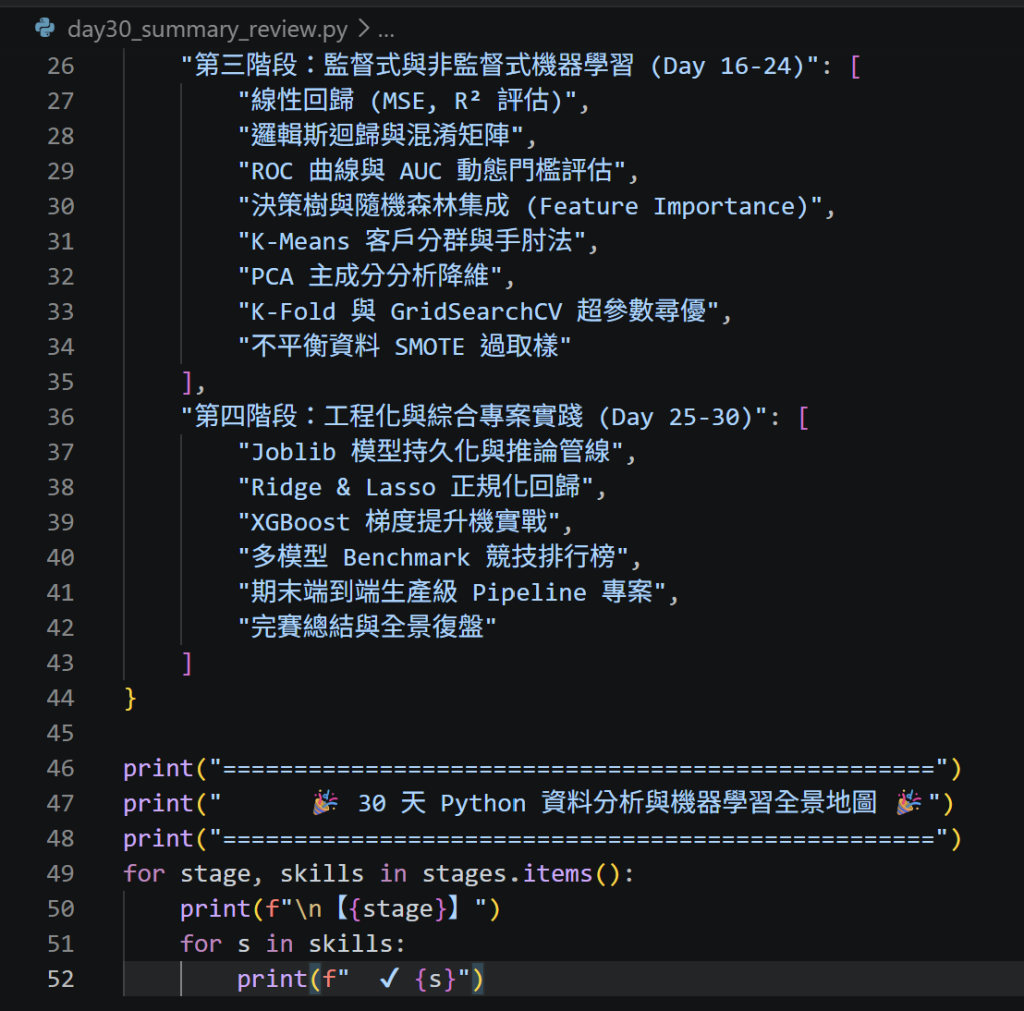
Task: Click the "GridSearchCV" word on line 33
Action: pyautogui.click(x=476, y=312)
